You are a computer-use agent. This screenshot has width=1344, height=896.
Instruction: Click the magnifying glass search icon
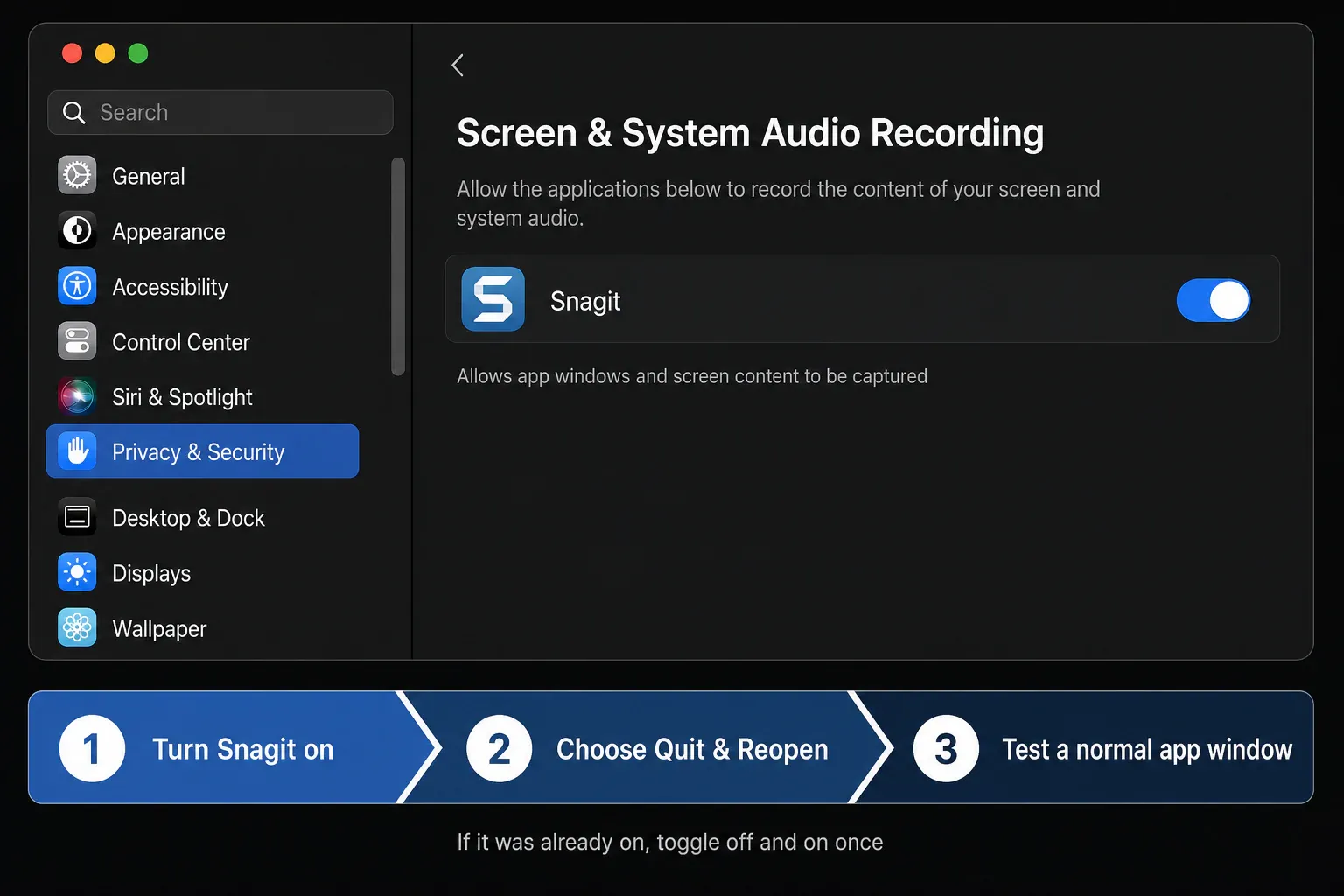[74, 112]
